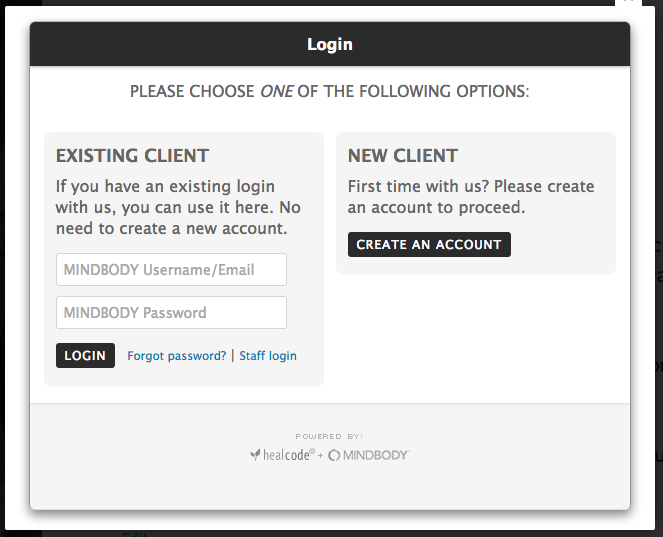
Task: Click the separator between Forgot password and Staff login
Action: click(233, 356)
